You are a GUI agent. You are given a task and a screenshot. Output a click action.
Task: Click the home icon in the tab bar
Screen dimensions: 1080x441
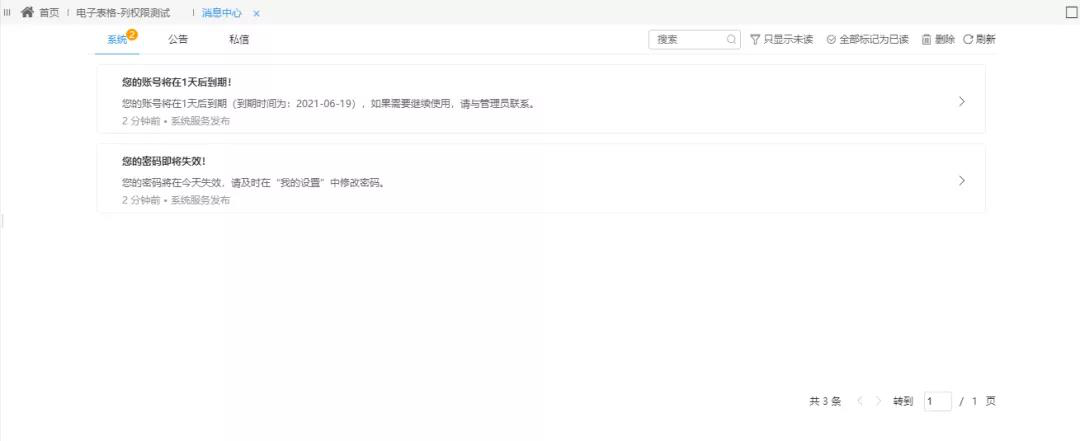click(28, 12)
